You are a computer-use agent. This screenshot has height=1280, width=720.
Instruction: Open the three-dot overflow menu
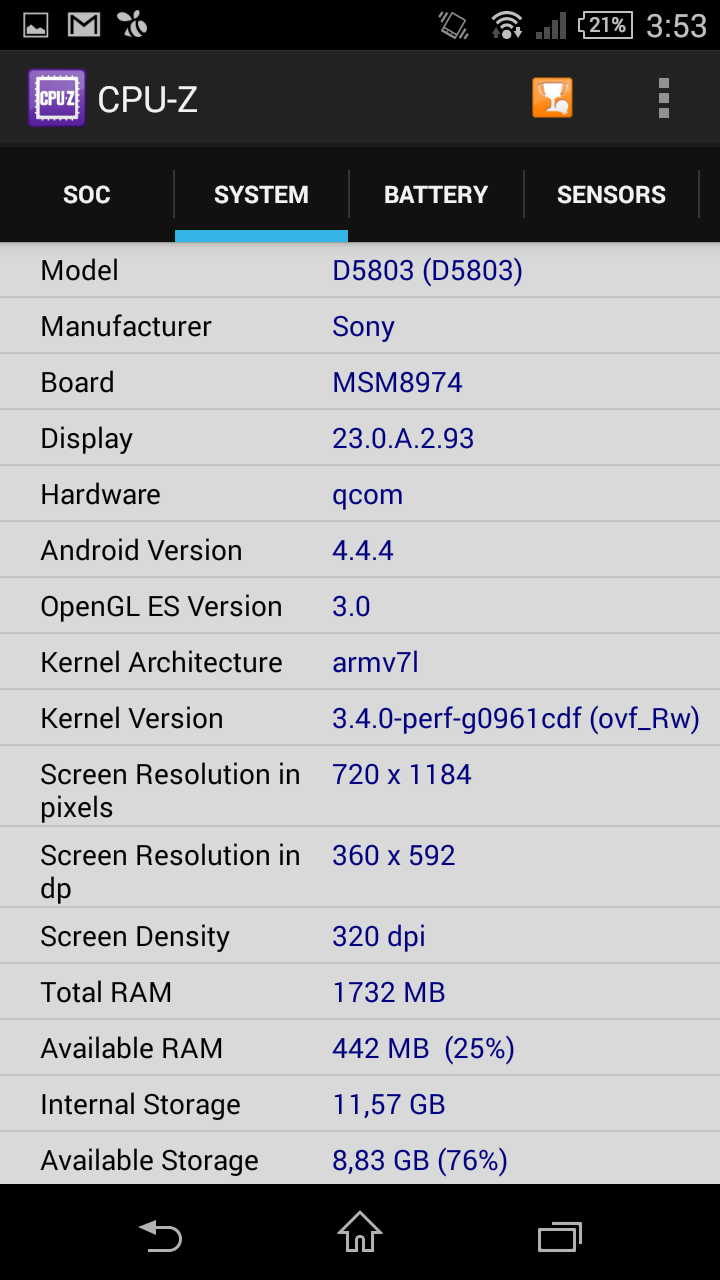point(664,98)
